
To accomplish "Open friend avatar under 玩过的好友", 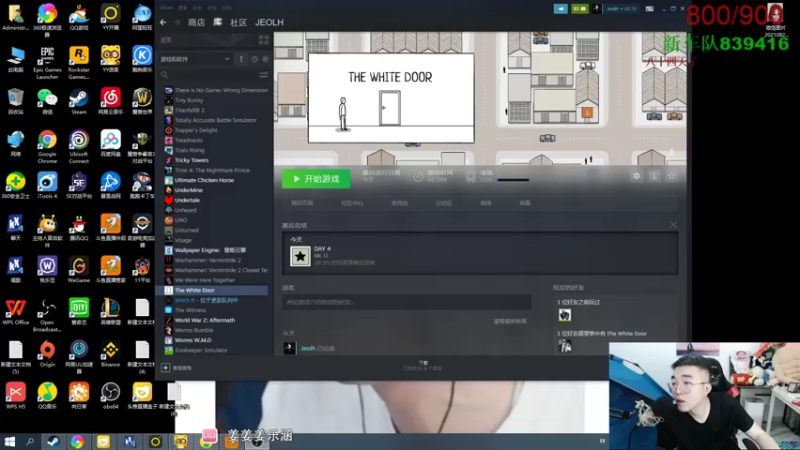I will [x=564, y=315].
